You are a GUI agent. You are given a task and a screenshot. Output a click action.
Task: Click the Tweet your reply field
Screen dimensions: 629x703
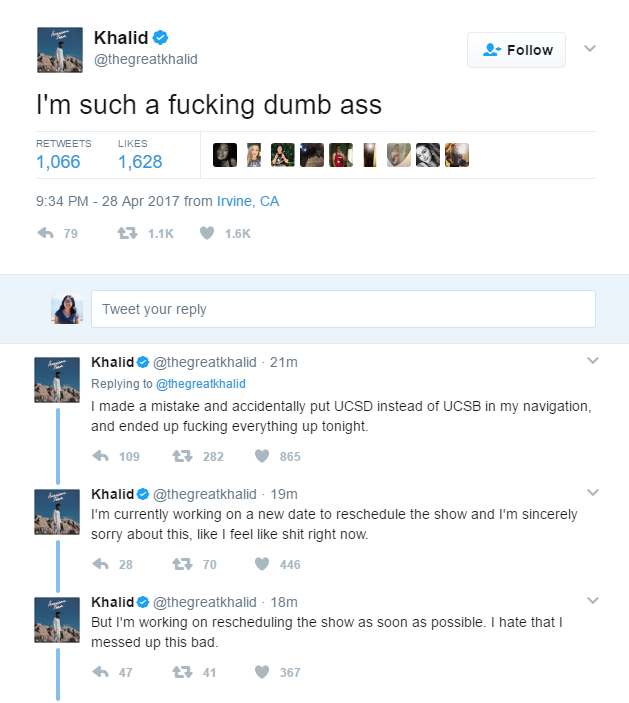point(343,309)
